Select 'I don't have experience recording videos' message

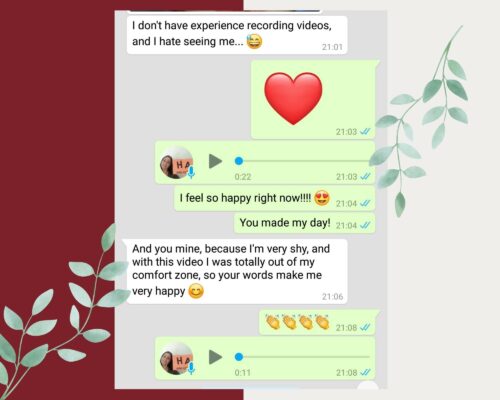237,35
